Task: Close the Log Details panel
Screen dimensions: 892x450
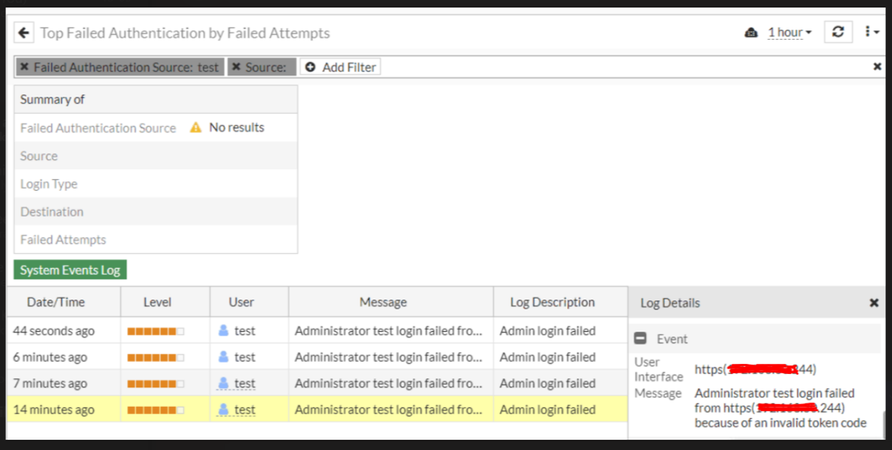Action: [x=874, y=302]
